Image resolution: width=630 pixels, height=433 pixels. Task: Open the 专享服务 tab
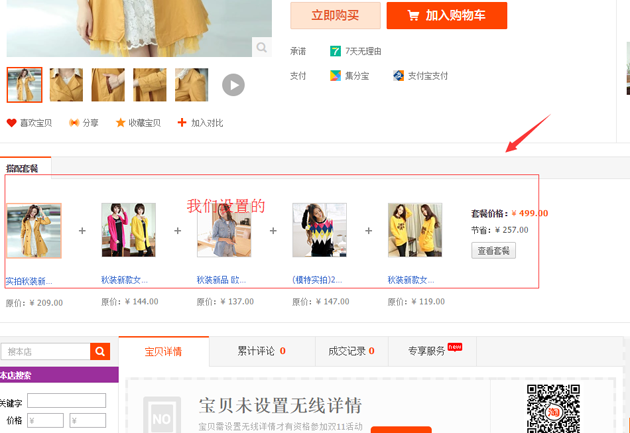(432, 351)
